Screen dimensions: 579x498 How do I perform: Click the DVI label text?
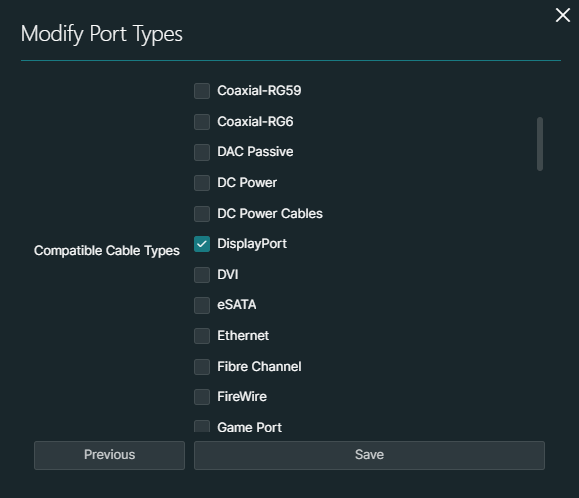pyautogui.click(x=228, y=275)
